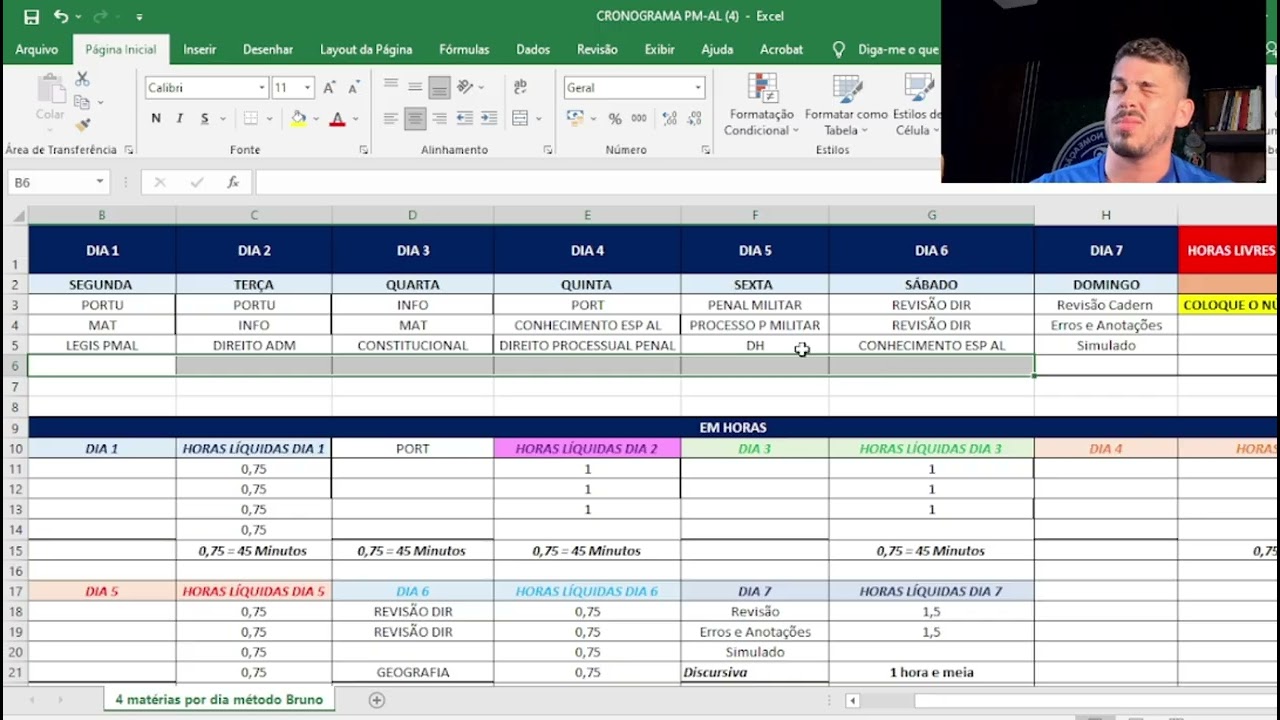Click the Name Box showing B6
This screenshot has width=1280, height=720.
point(57,182)
